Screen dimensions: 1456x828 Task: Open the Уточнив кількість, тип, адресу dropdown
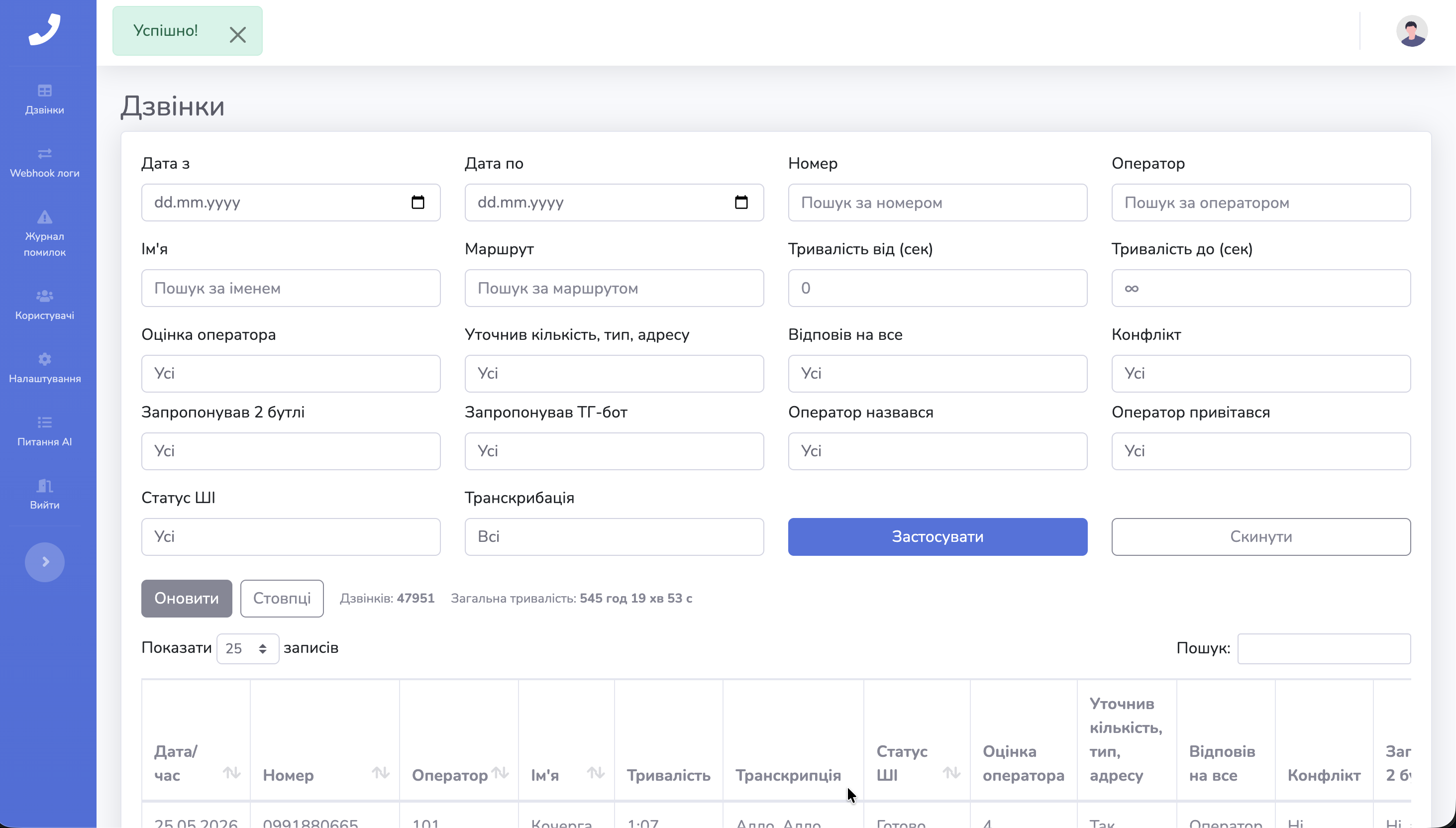(x=614, y=374)
